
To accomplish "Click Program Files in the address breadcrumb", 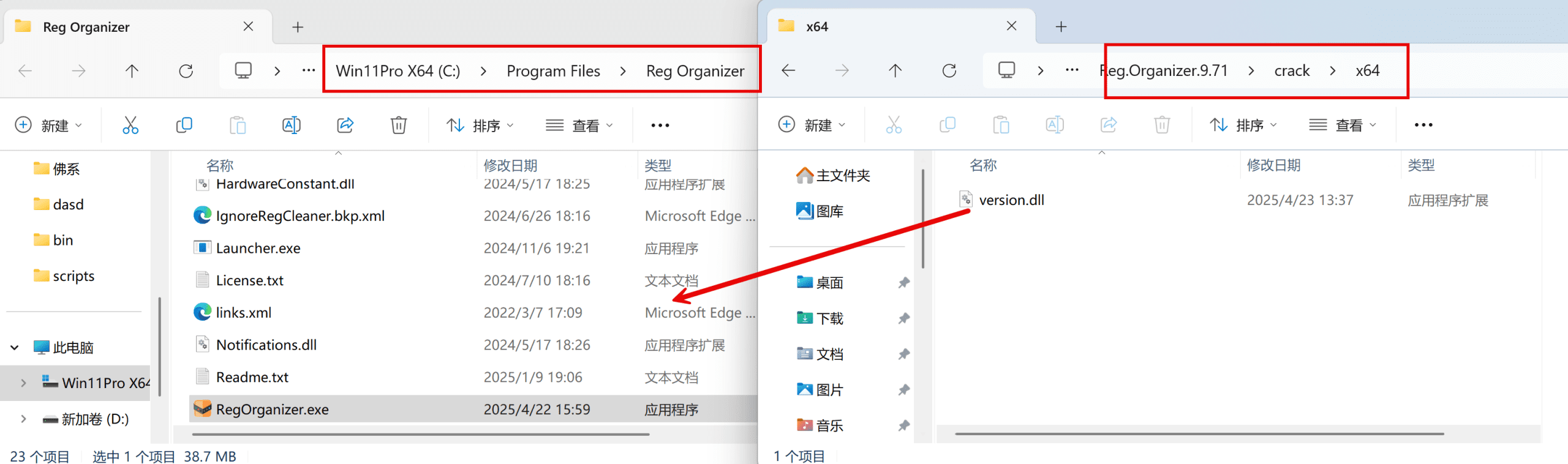I will point(553,71).
